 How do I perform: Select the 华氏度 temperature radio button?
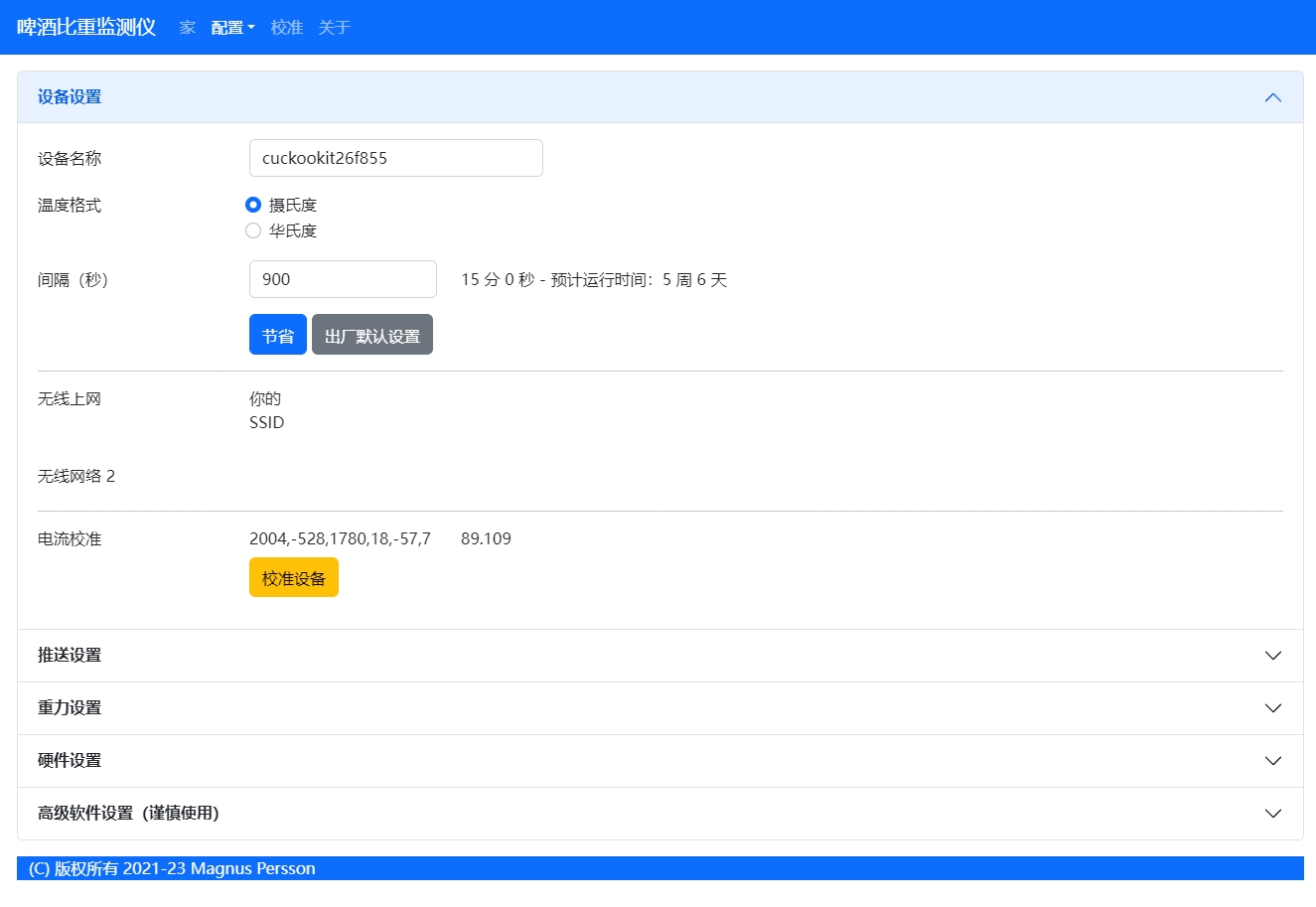pyautogui.click(x=253, y=230)
